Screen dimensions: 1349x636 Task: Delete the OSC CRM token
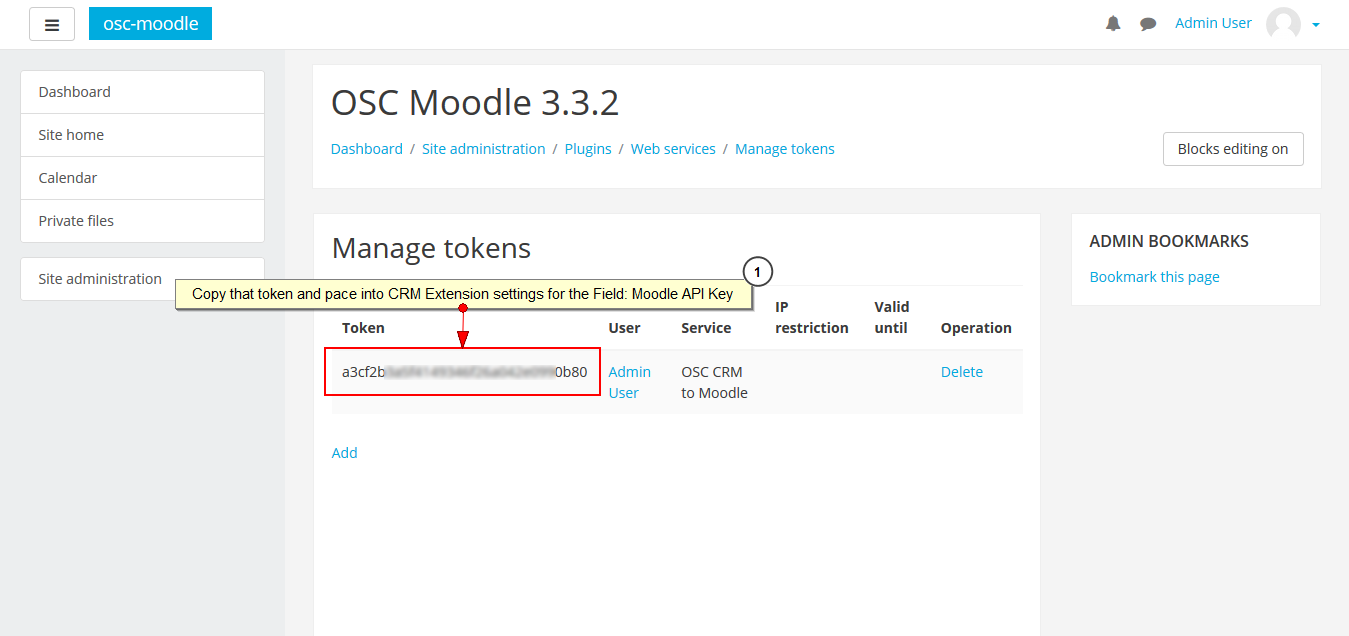(x=962, y=372)
